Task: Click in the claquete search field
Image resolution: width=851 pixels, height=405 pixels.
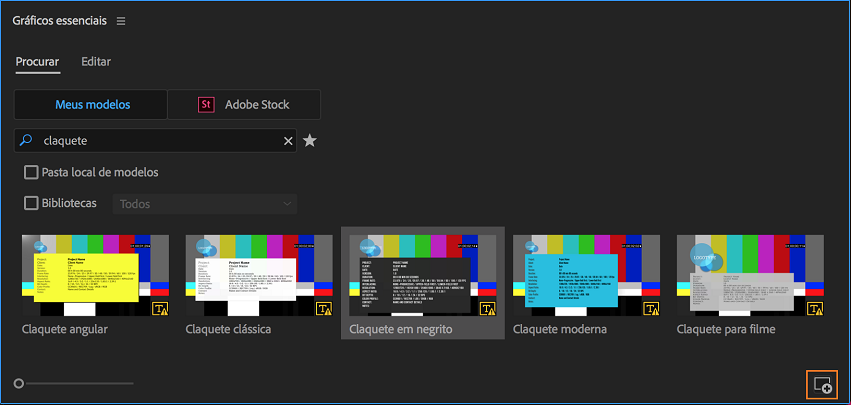Action: [155, 141]
